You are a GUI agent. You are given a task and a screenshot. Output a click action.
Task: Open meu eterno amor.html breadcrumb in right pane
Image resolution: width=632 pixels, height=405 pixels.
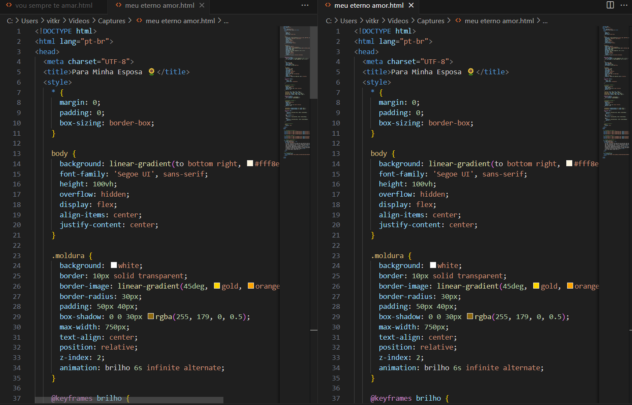499,21
